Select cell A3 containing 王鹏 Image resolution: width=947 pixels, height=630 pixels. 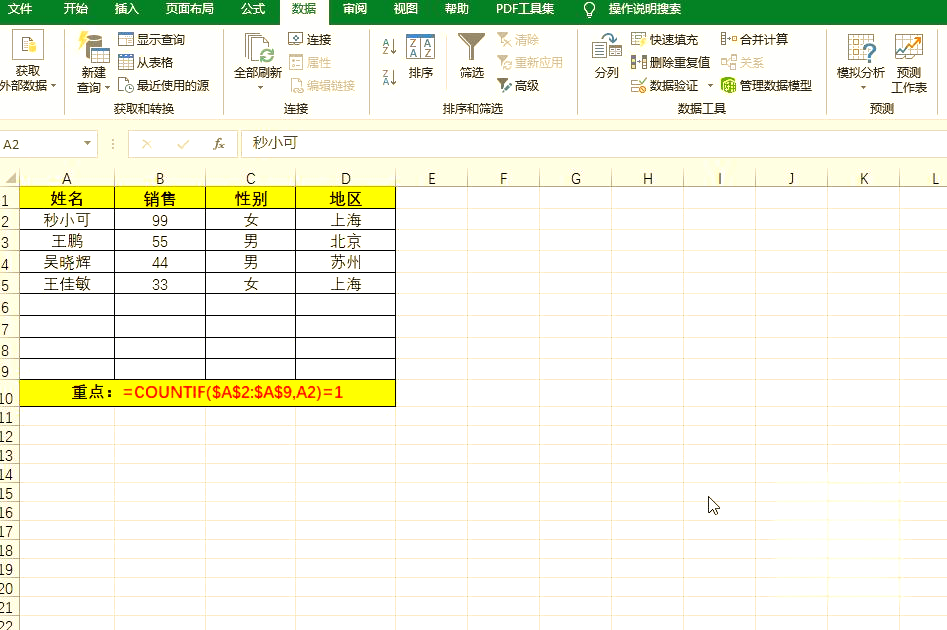(x=67, y=241)
